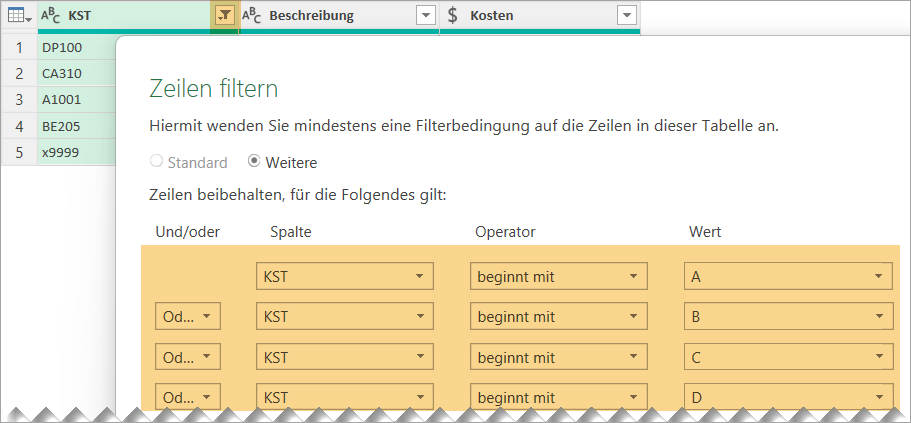Image resolution: width=911 pixels, height=423 pixels.
Task: Select row number 4 header
Action: (x=19, y=126)
